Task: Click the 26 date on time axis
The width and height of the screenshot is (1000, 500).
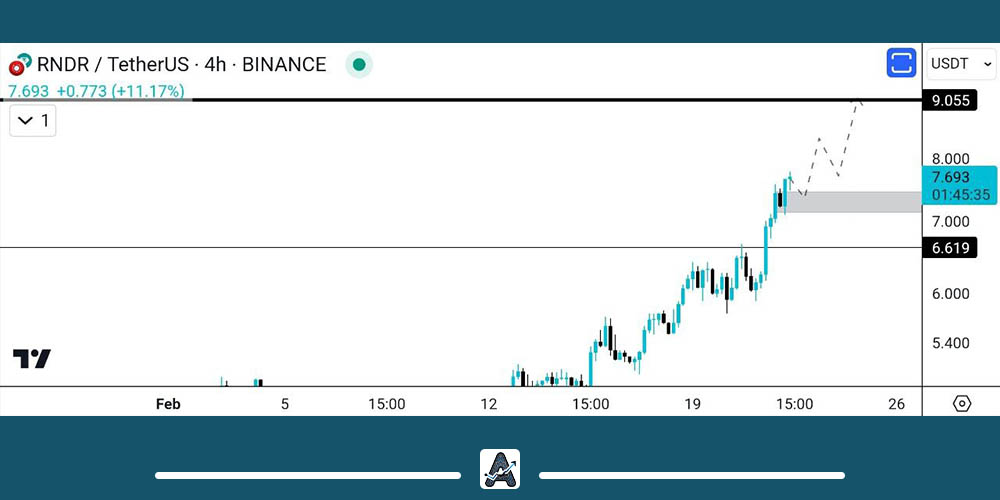Action: coord(896,404)
